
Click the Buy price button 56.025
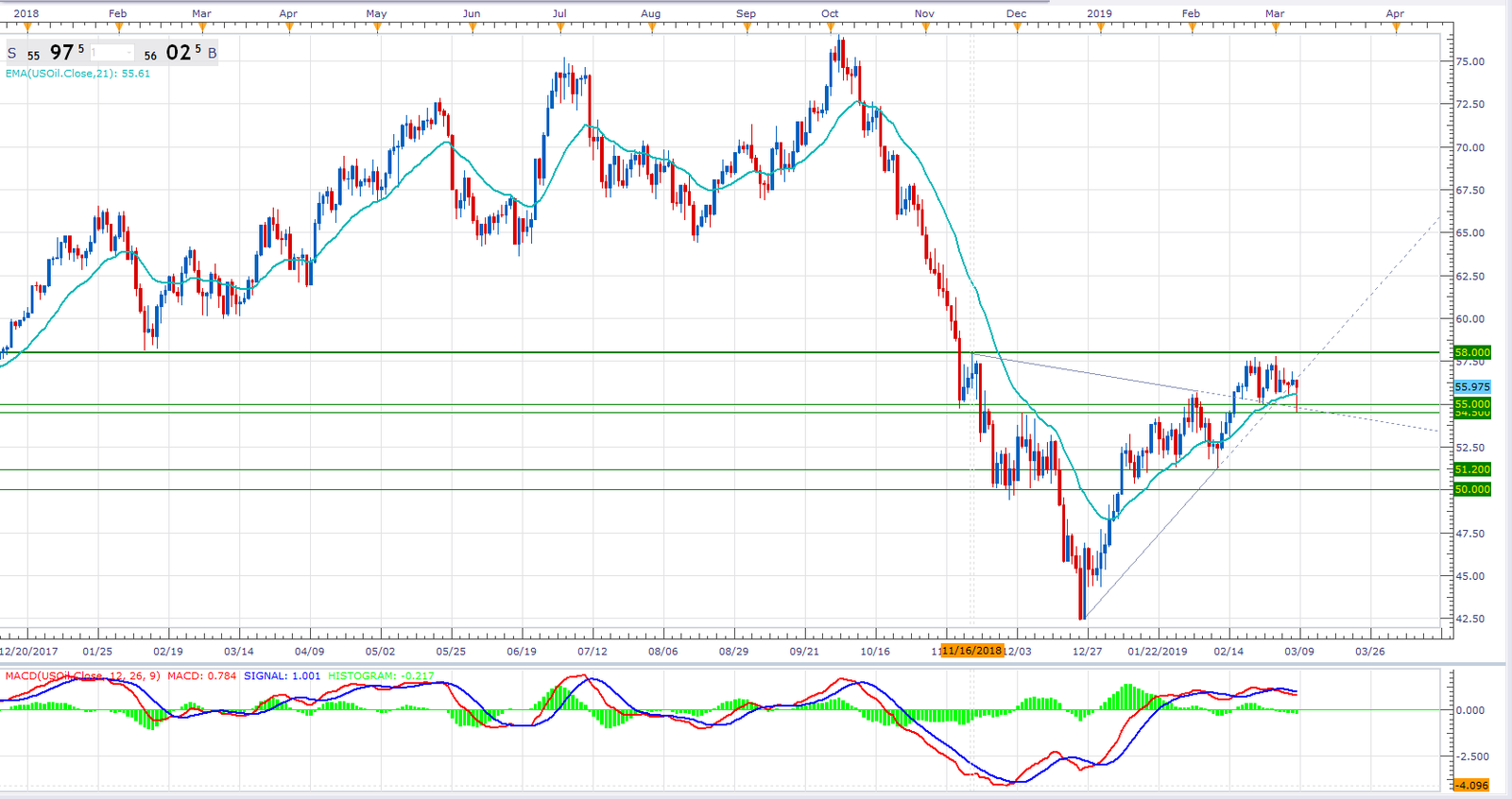click(174, 53)
